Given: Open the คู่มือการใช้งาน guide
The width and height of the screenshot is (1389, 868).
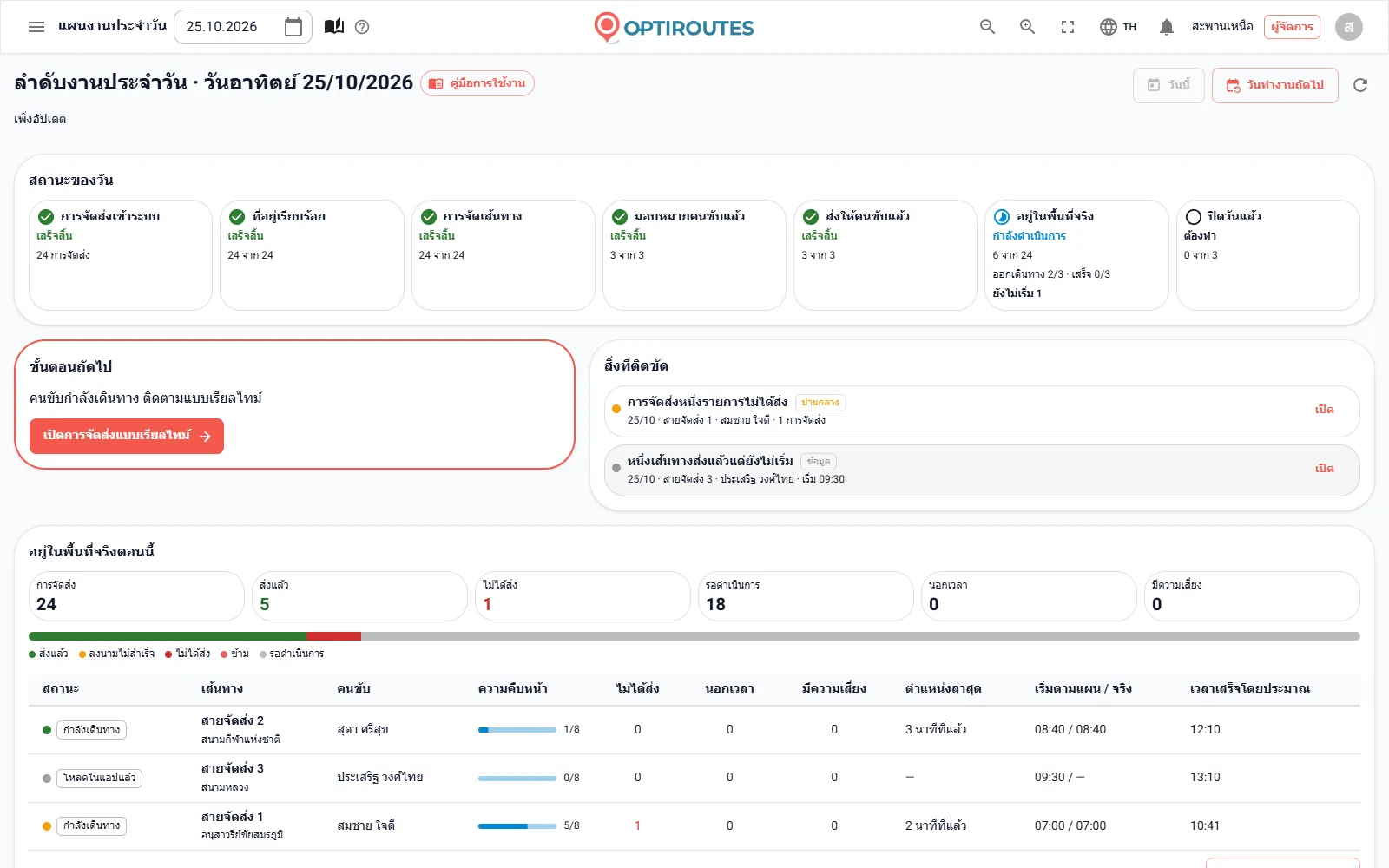Looking at the screenshot, I should pyautogui.click(x=477, y=83).
